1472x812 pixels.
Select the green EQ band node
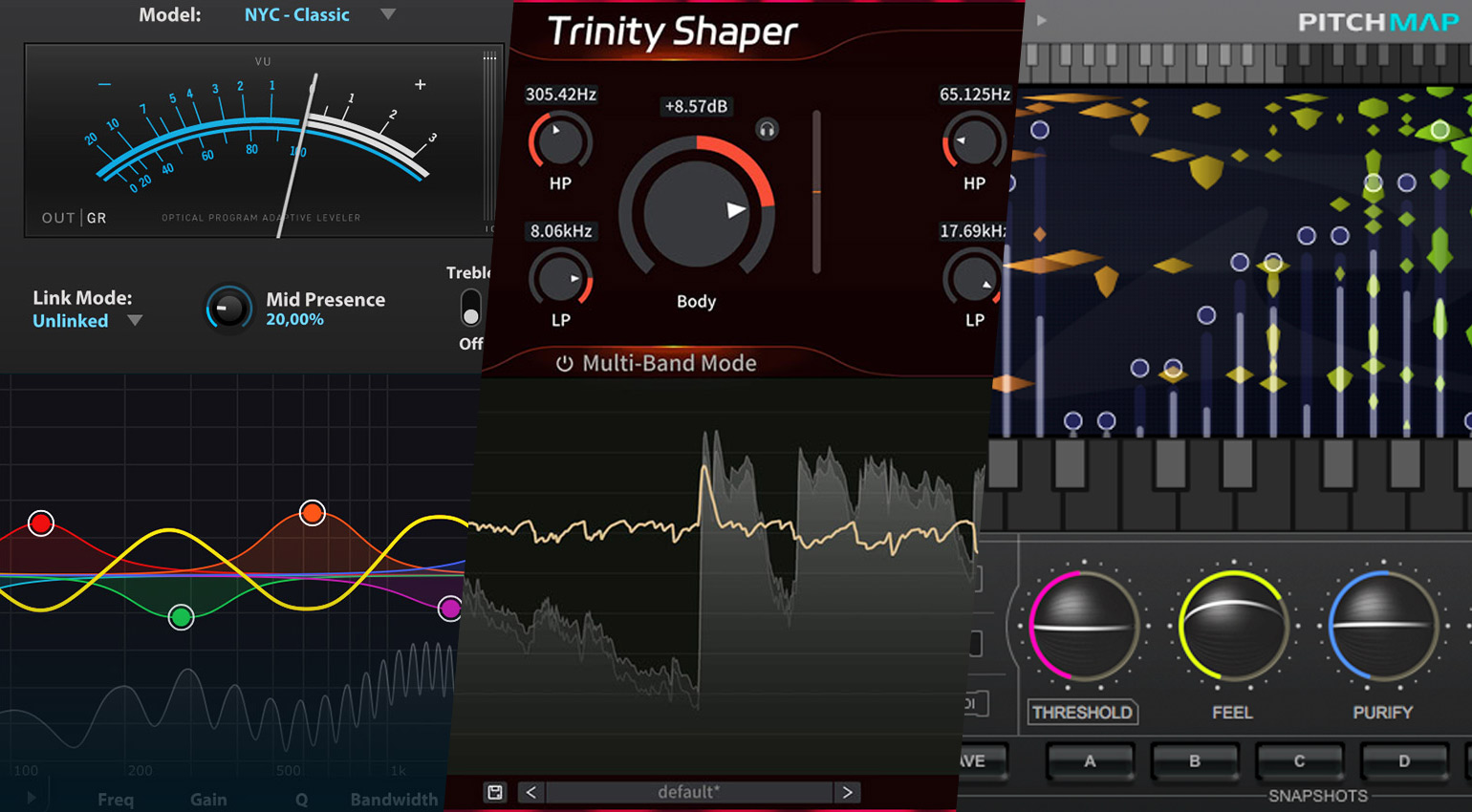pos(181,617)
